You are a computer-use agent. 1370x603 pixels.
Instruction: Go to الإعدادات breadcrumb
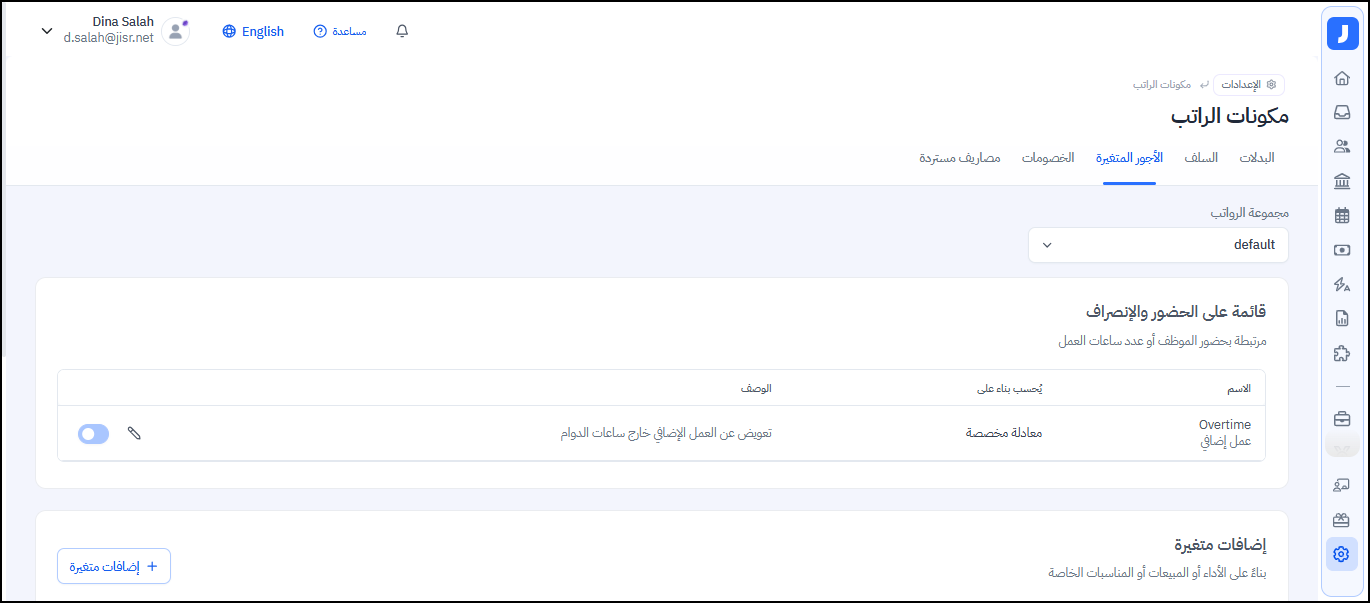point(1249,85)
